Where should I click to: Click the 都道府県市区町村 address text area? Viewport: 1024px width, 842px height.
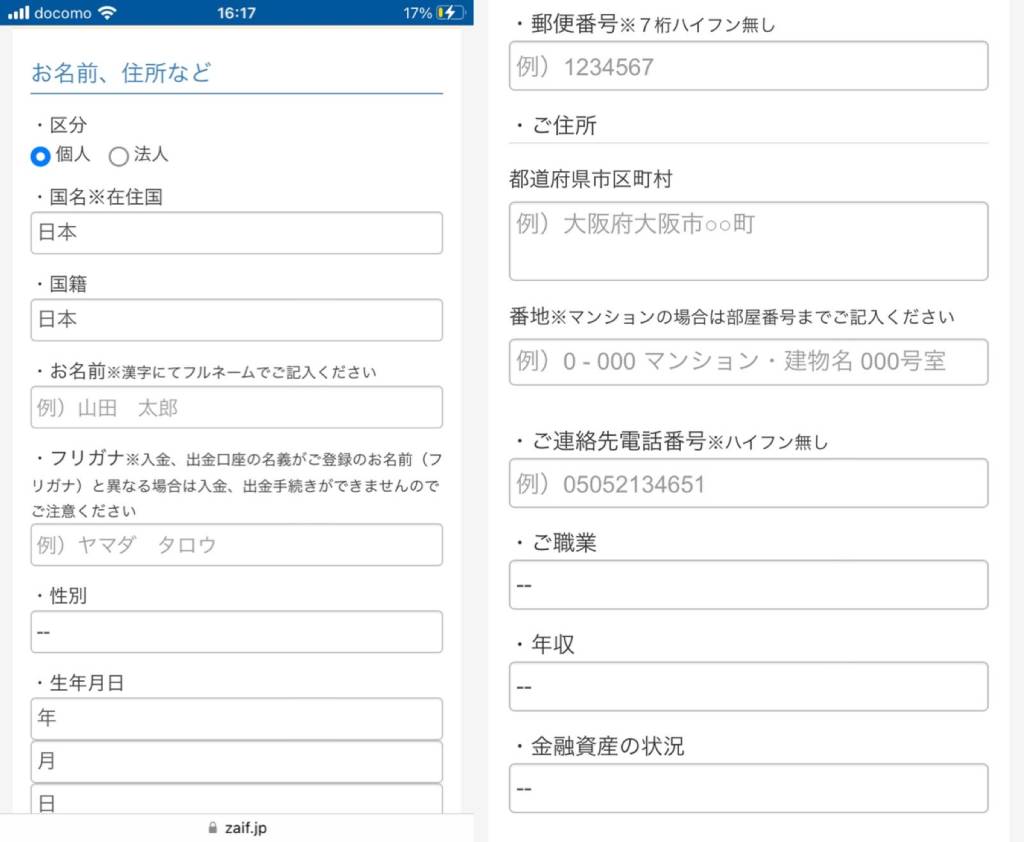pyautogui.click(x=748, y=241)
